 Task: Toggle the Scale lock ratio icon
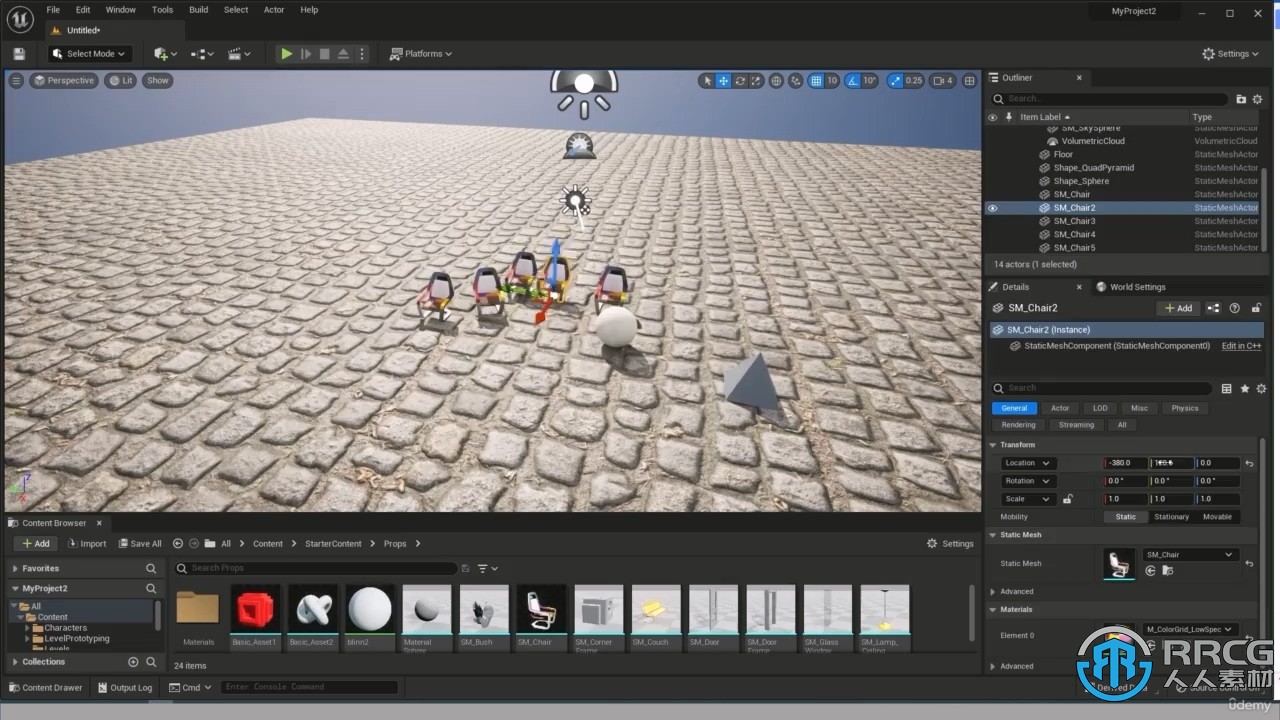click(x=1068, y=499)
